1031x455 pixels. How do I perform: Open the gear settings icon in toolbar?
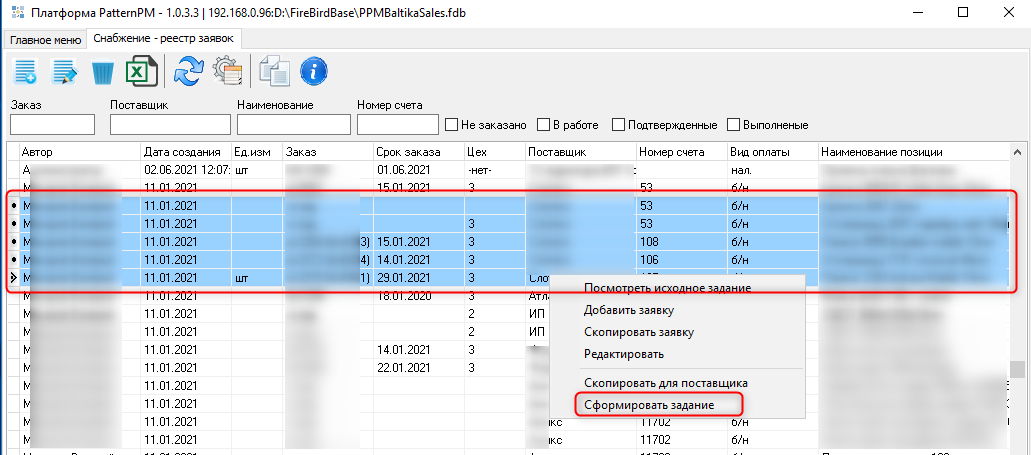pos(229,72)
